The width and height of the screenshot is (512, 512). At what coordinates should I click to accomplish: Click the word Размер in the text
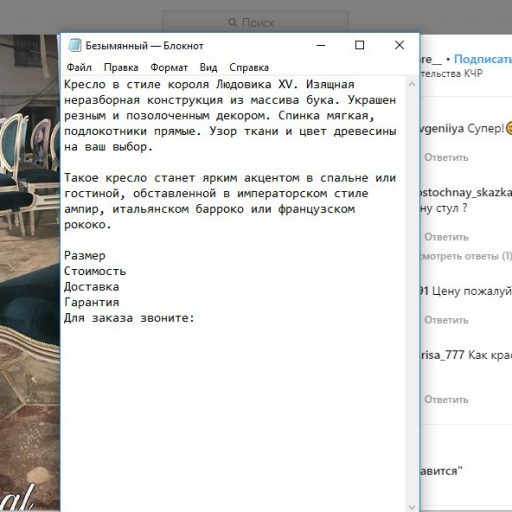85,256
